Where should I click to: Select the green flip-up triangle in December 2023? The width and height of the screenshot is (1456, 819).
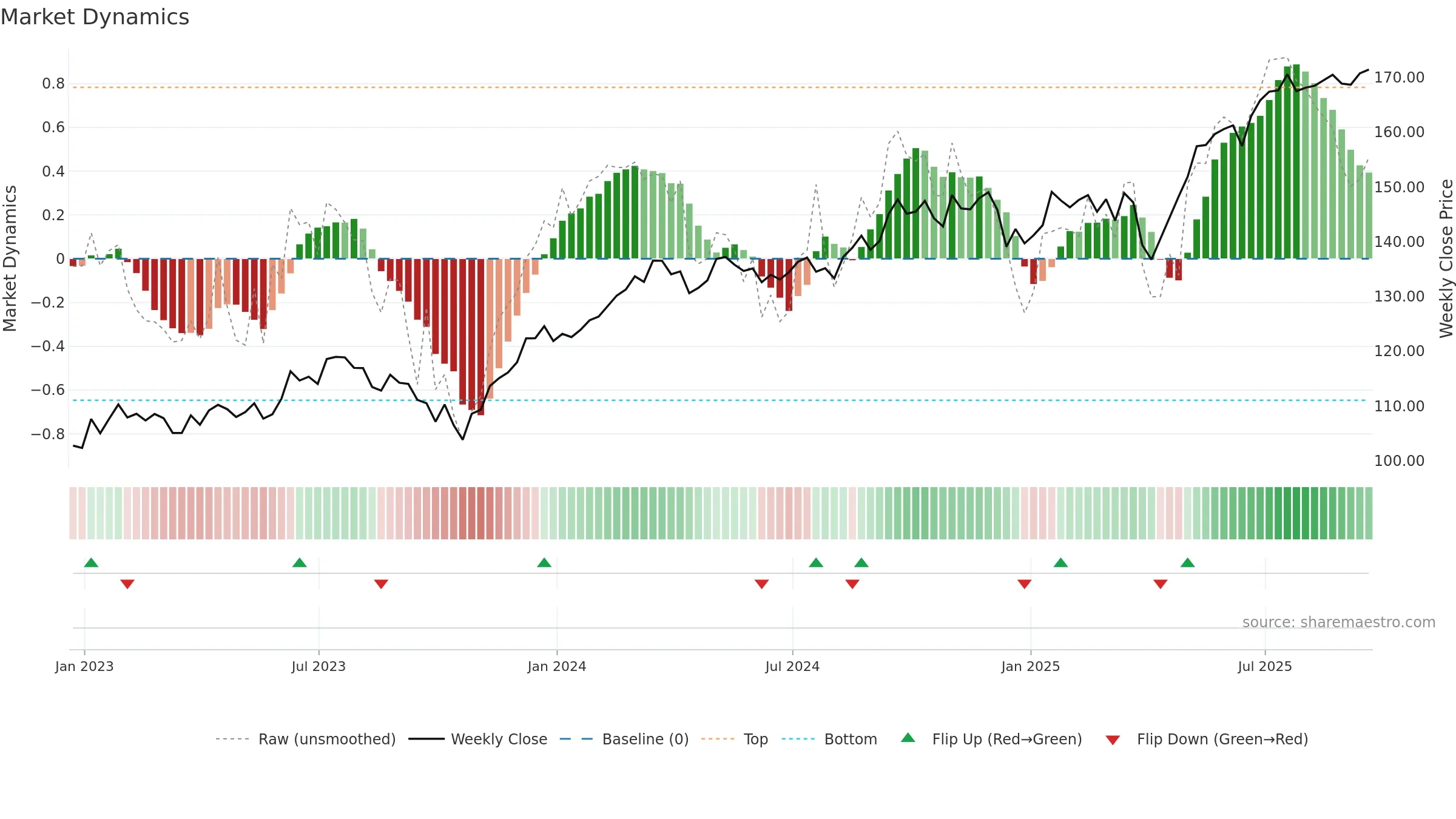tap(544, 562)
